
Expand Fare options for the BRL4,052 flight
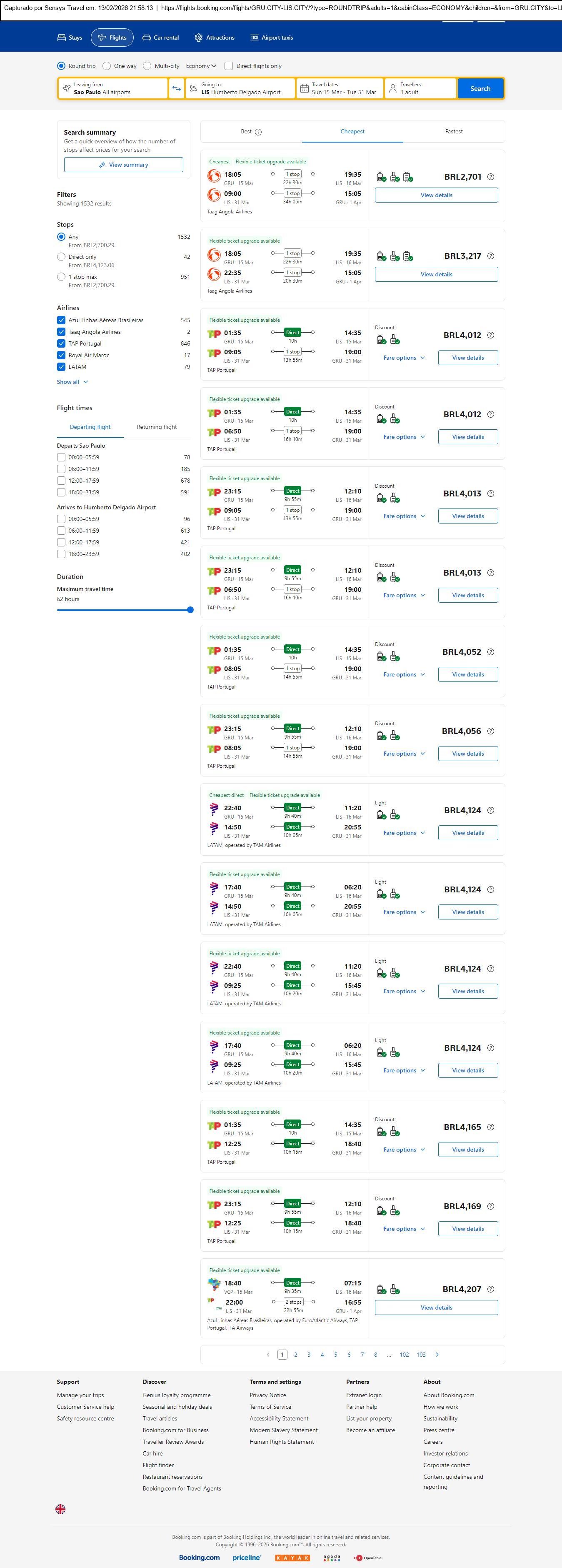[404, 674]
